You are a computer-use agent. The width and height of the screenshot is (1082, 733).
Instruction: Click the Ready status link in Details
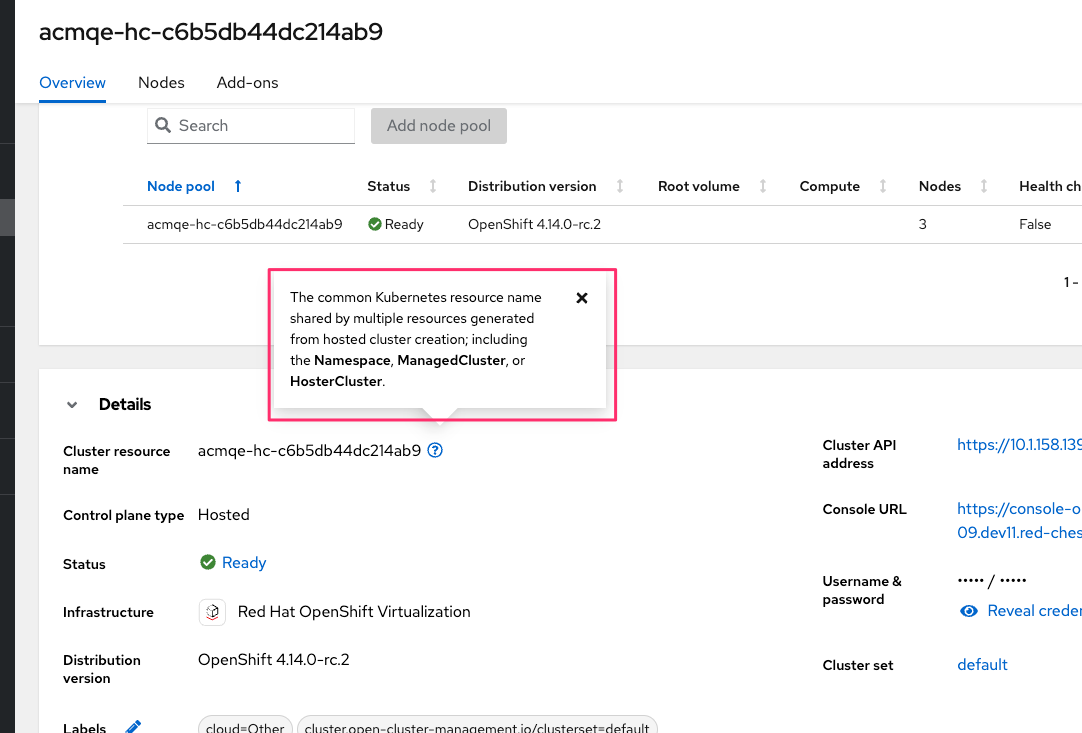pyautogui.click(x=244, y=563)
